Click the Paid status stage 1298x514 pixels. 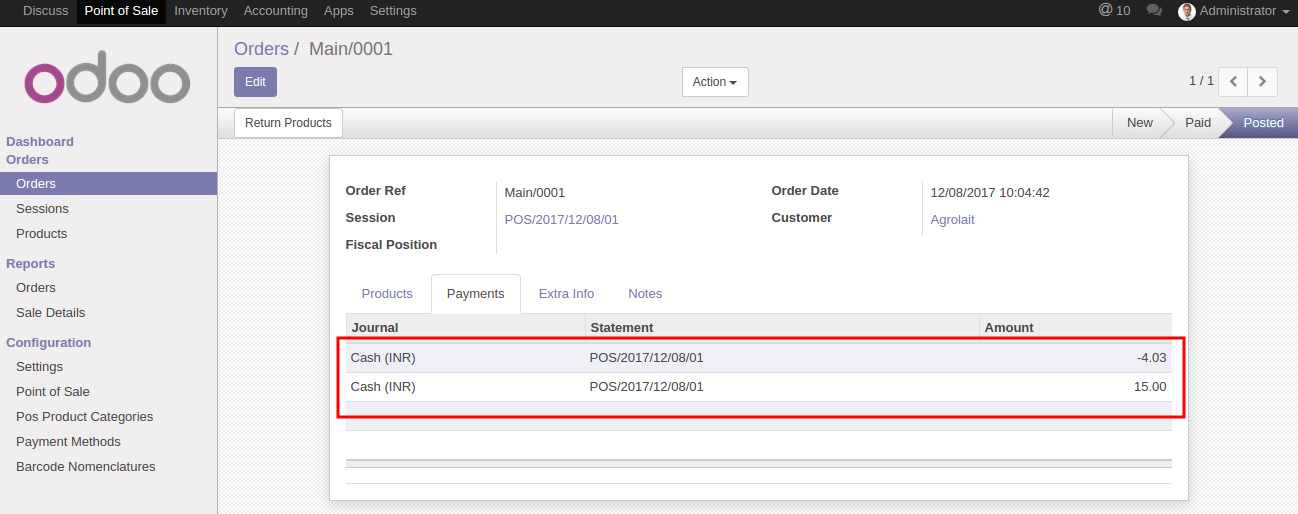(1198, 123)
